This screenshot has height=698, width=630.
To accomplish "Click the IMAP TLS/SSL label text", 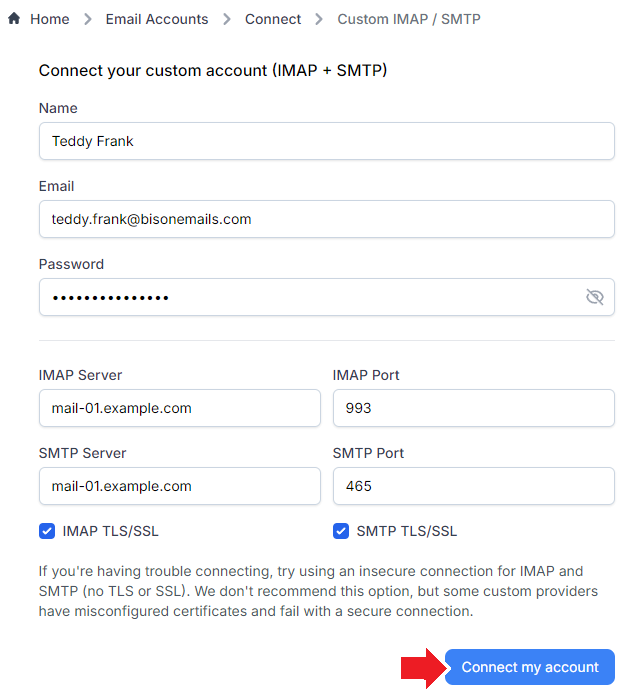I will 110,531.
